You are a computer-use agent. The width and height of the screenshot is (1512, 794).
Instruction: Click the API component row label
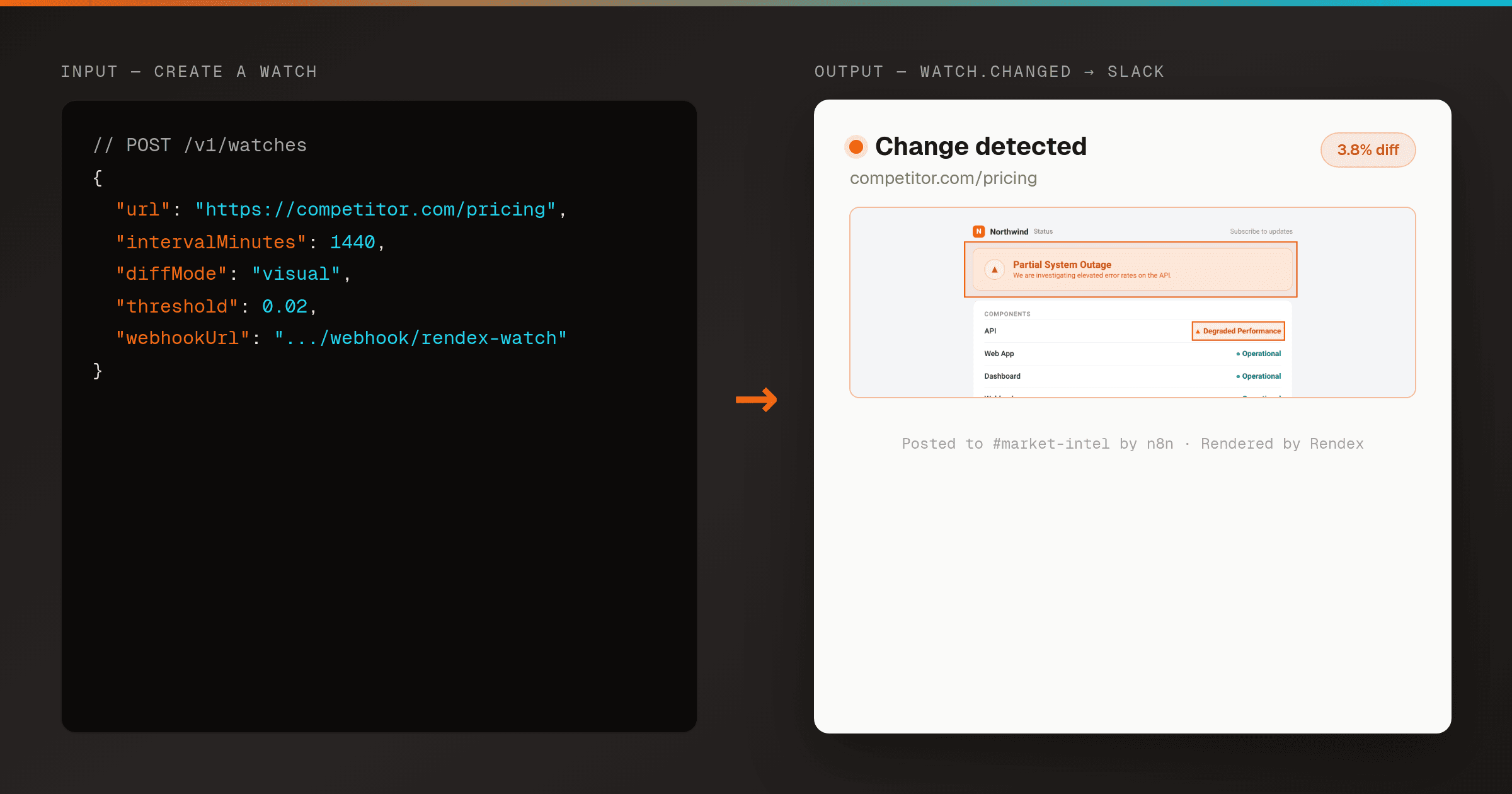(990, 331)
